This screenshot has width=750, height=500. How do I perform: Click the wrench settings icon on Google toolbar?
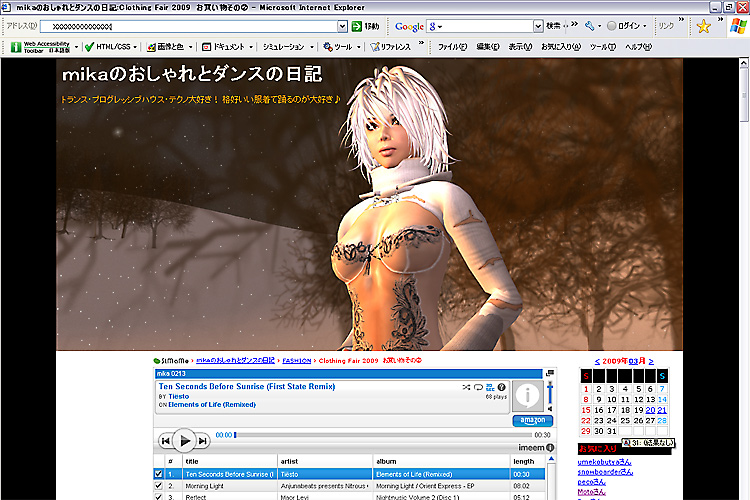pos(589,26)
